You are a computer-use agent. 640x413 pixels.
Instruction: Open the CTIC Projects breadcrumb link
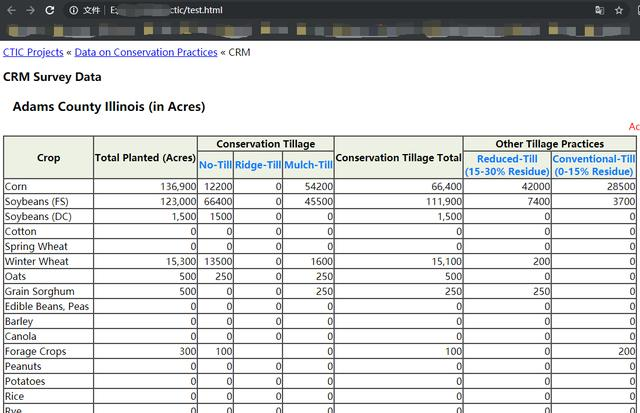pos(33,52)
